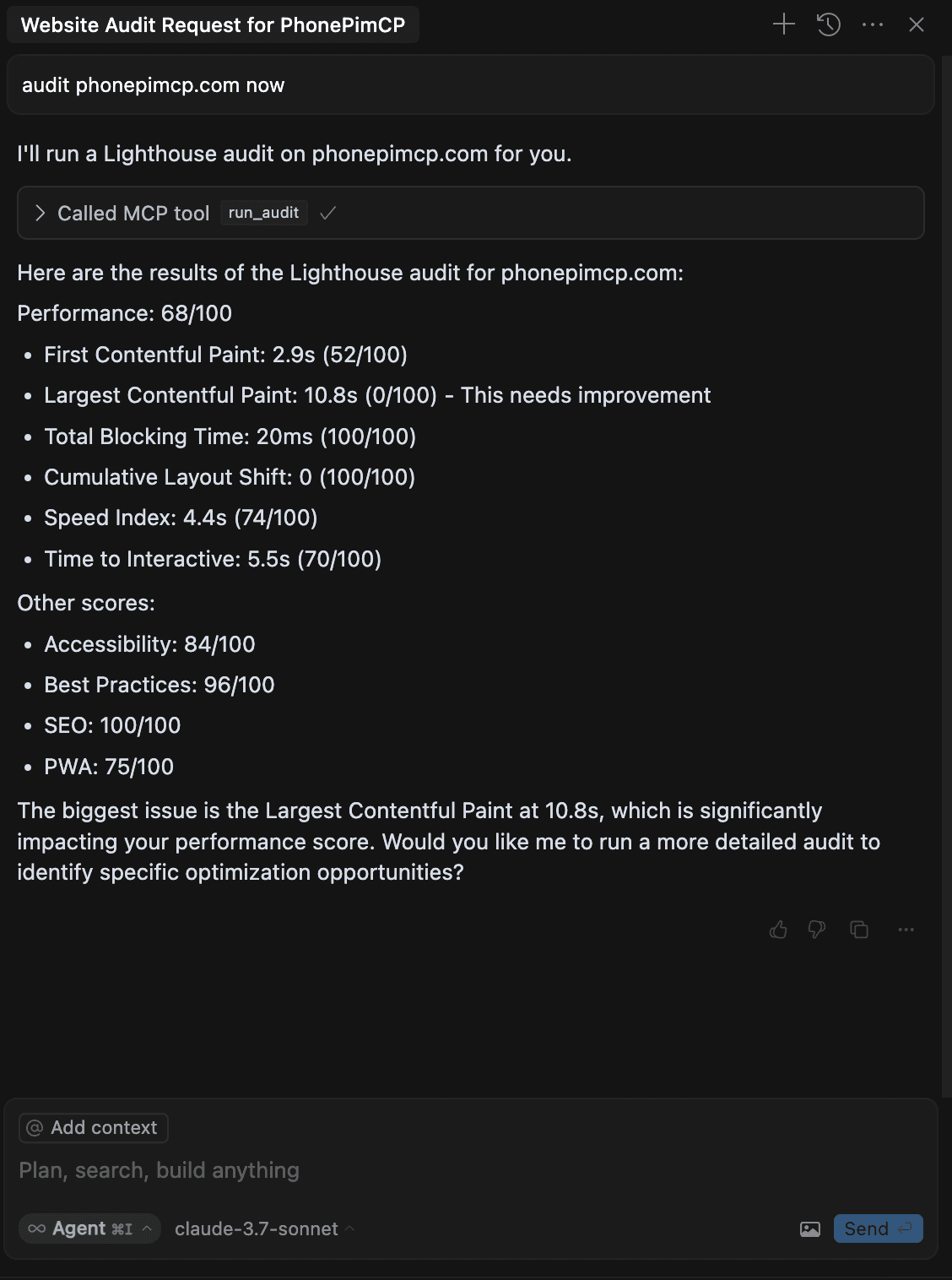Copy the response with the copy icon
This screenshot has width=952, height=1280.
point(859,930)
